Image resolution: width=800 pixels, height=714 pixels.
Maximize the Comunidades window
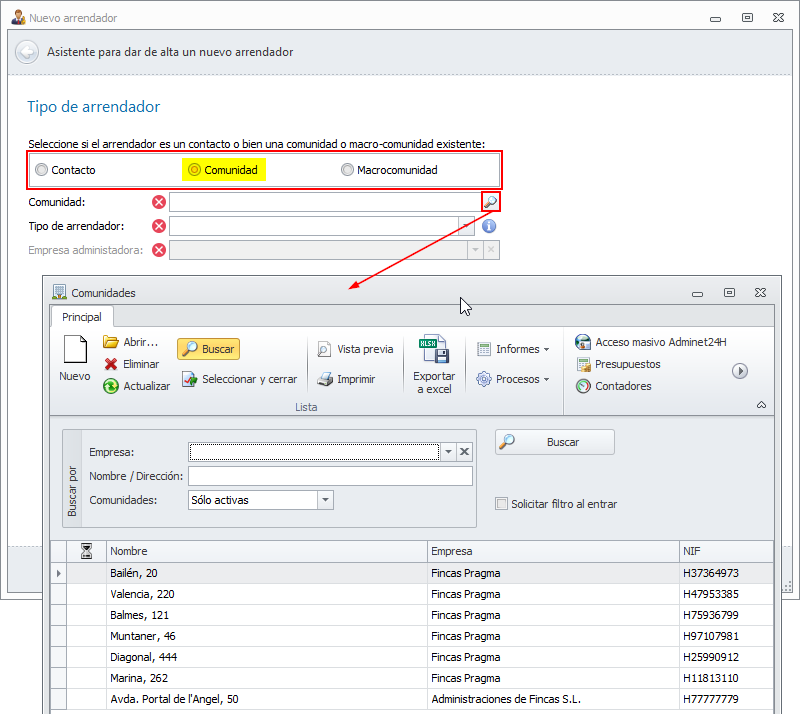coord(730,292)
